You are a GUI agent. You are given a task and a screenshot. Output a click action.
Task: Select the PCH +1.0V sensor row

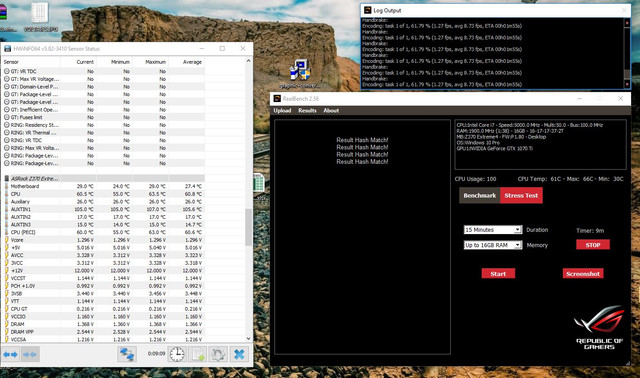103,286
